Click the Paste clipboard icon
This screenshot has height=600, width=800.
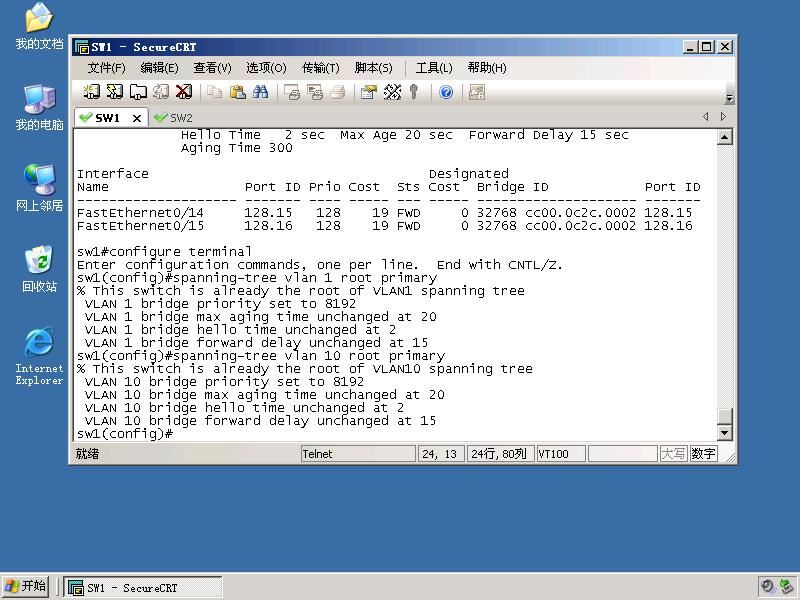[238, 92]
